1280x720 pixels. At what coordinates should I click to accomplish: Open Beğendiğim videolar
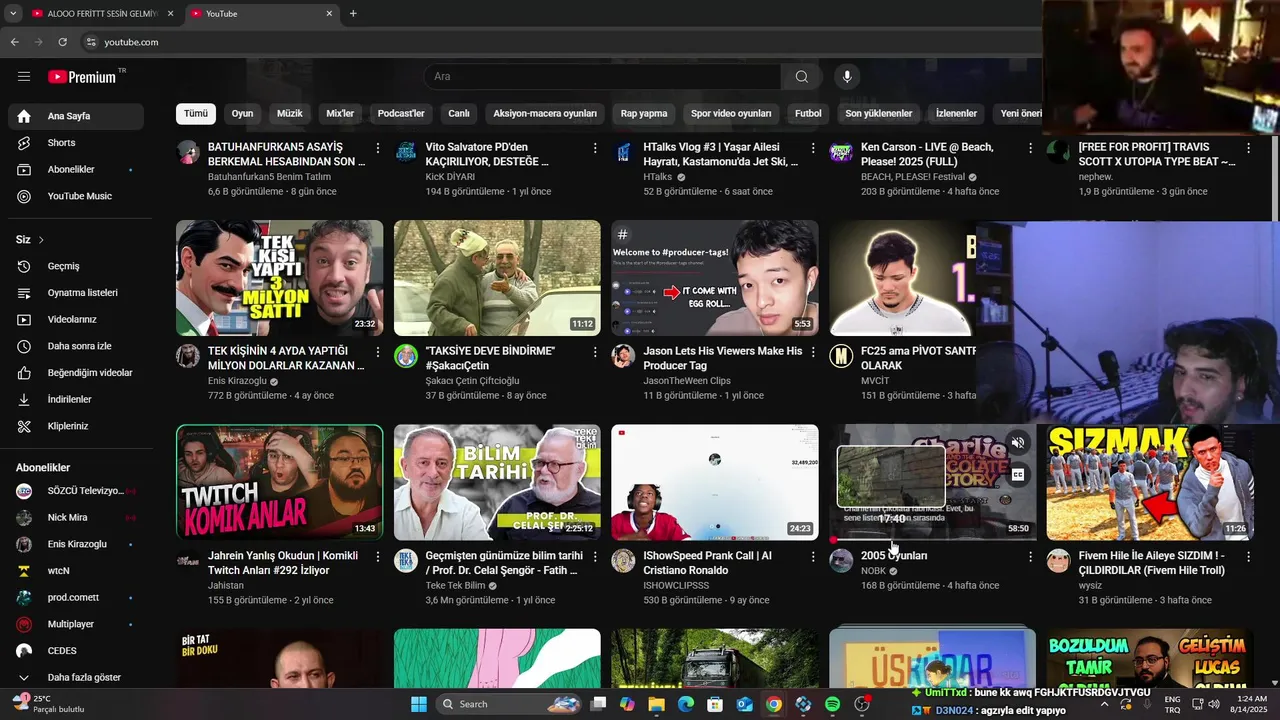76,373
